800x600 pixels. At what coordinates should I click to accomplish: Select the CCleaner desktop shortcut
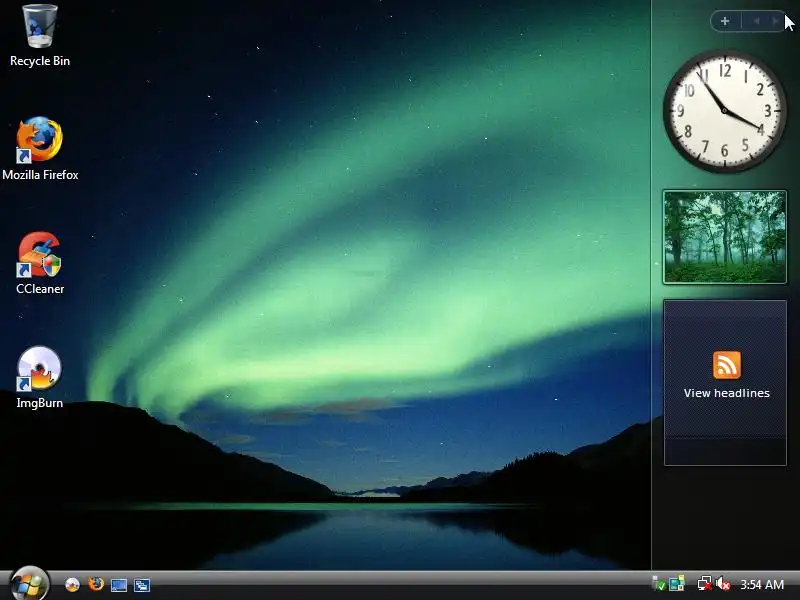point(40,263)
